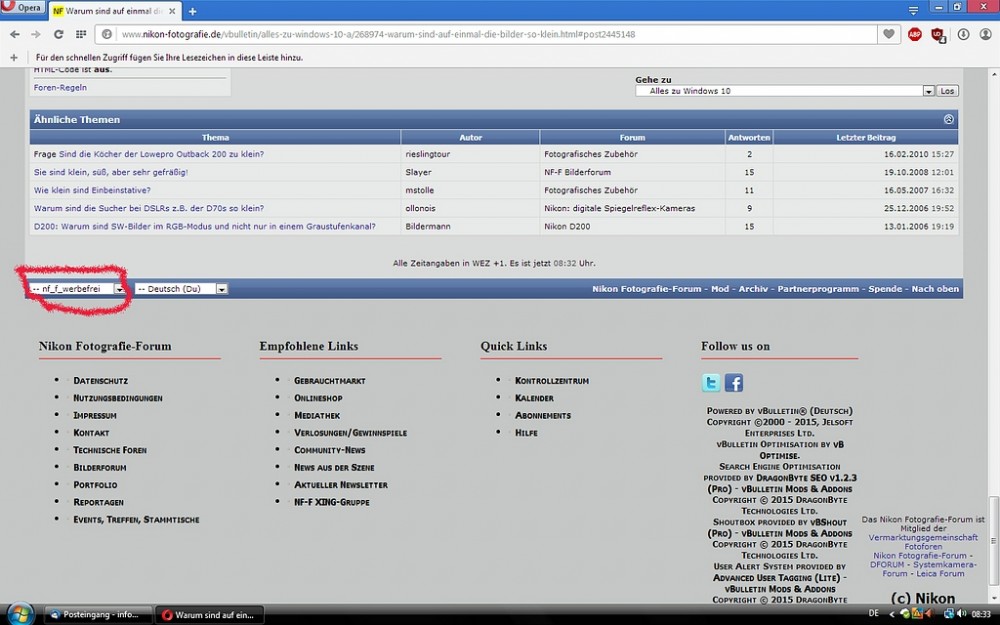Viewport: 1000px width, 625px height.
Task: Open the Aktueller Newsletter link
Action: (x=341, y=485)
